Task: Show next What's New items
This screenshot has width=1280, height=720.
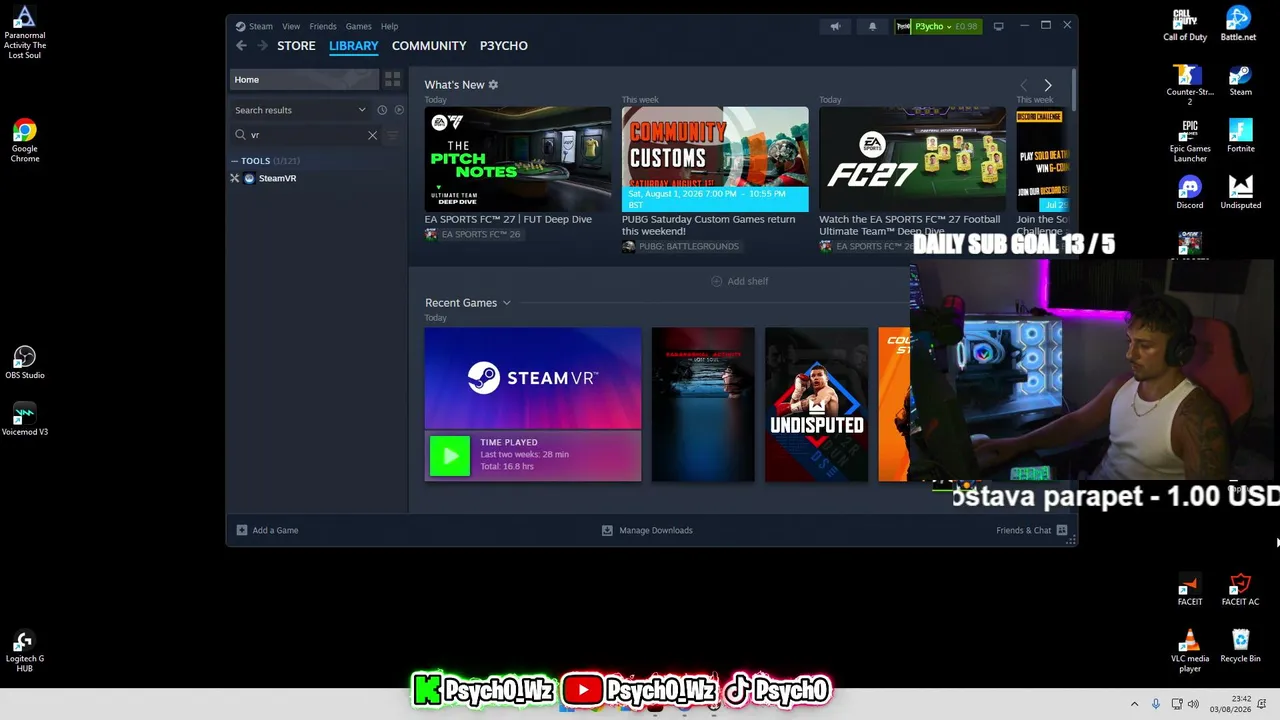Action: coord(1047,86)
